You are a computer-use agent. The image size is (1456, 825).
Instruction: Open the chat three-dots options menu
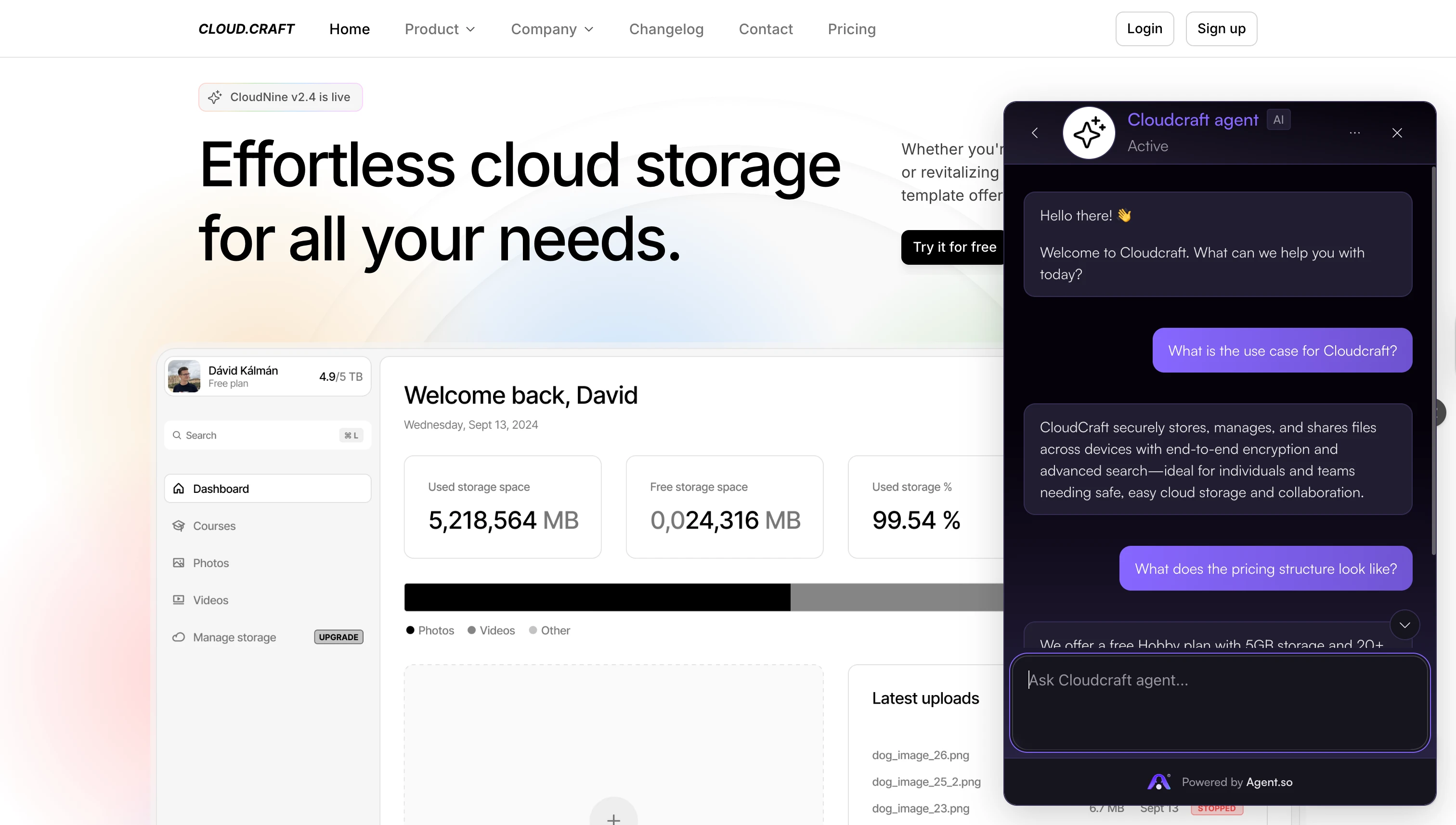(1354, 132)
